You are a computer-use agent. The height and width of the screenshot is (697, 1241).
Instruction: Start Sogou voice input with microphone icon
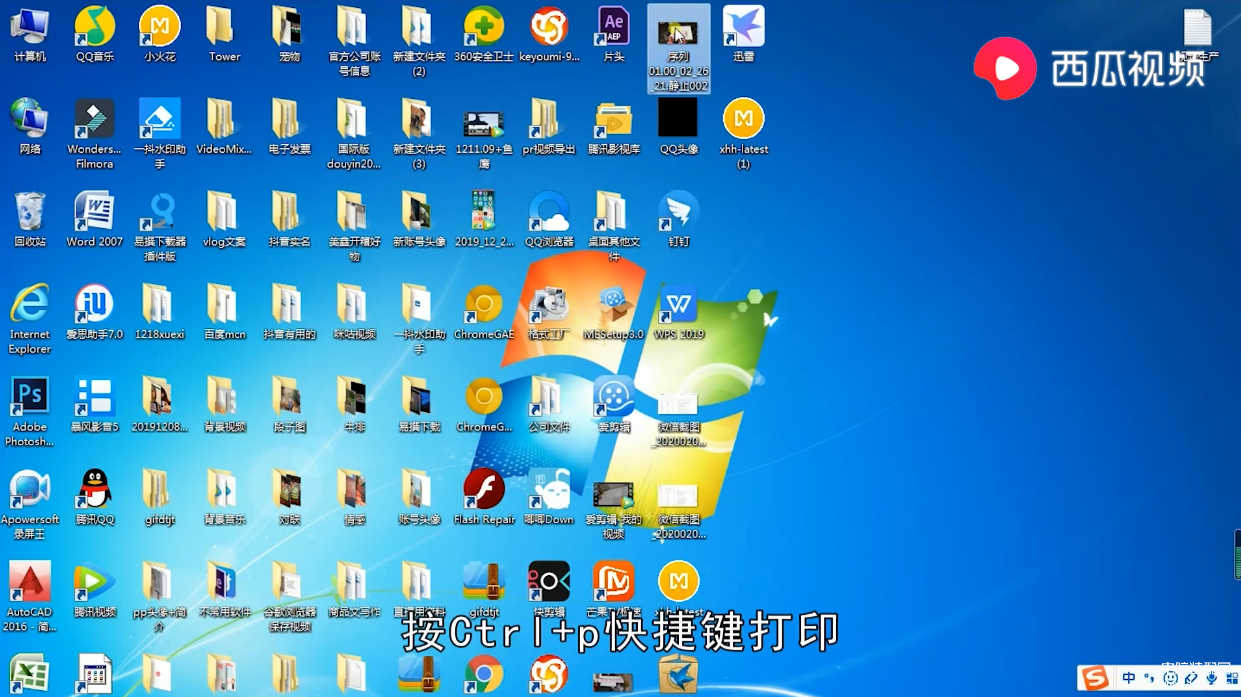pyautogui.click(x=1212, y=679)
